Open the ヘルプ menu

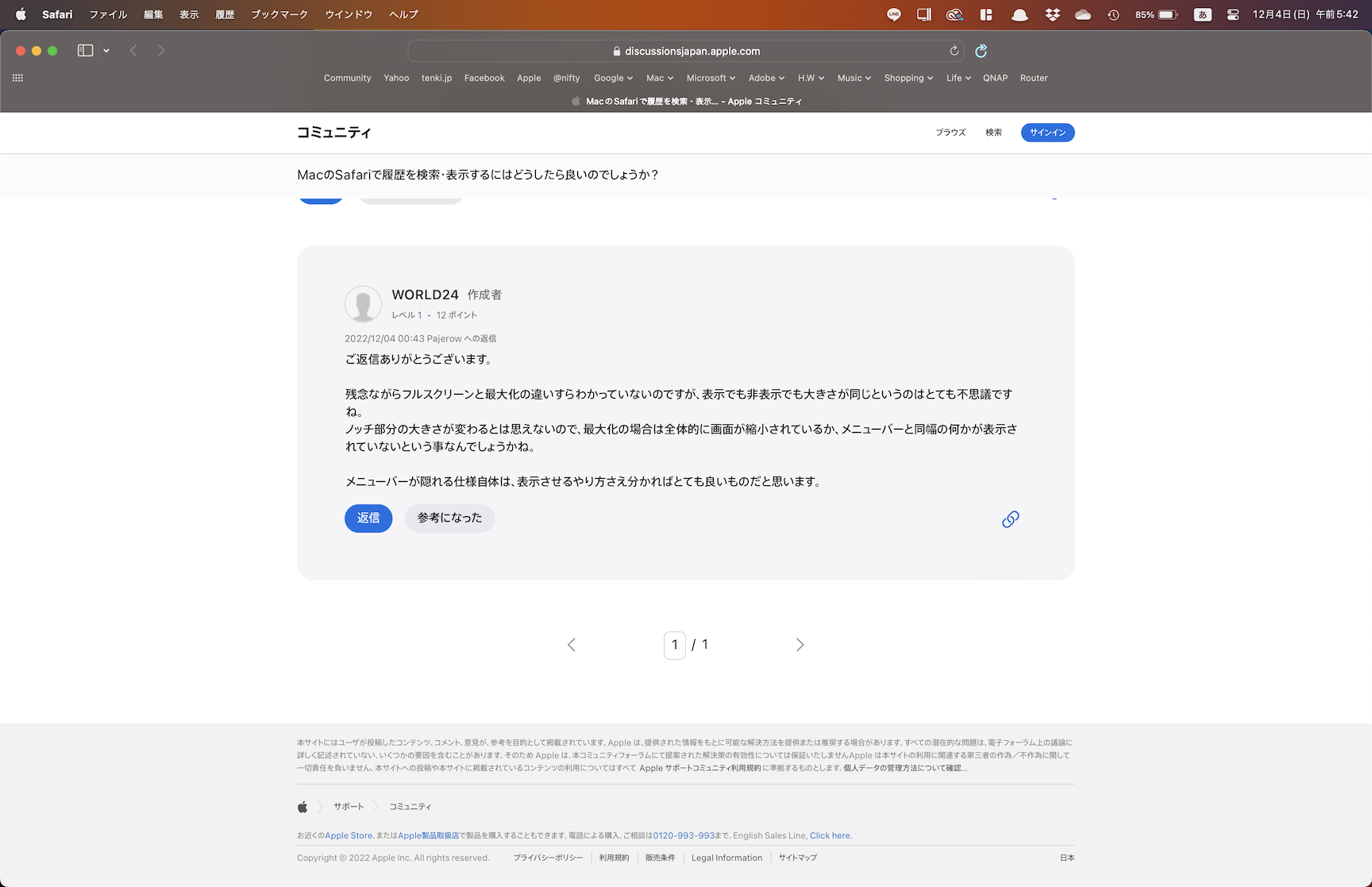(x=403, y=14)
